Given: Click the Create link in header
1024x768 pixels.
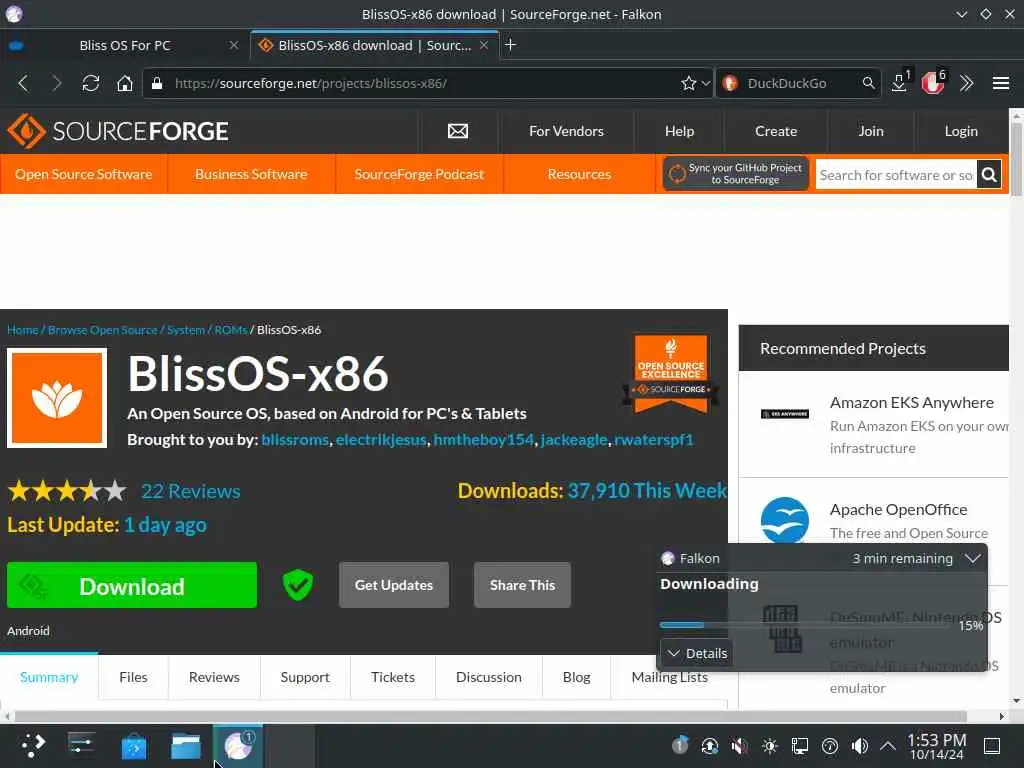Looking at the screenshot, I should pyautogui.click(x=776, y=131).
